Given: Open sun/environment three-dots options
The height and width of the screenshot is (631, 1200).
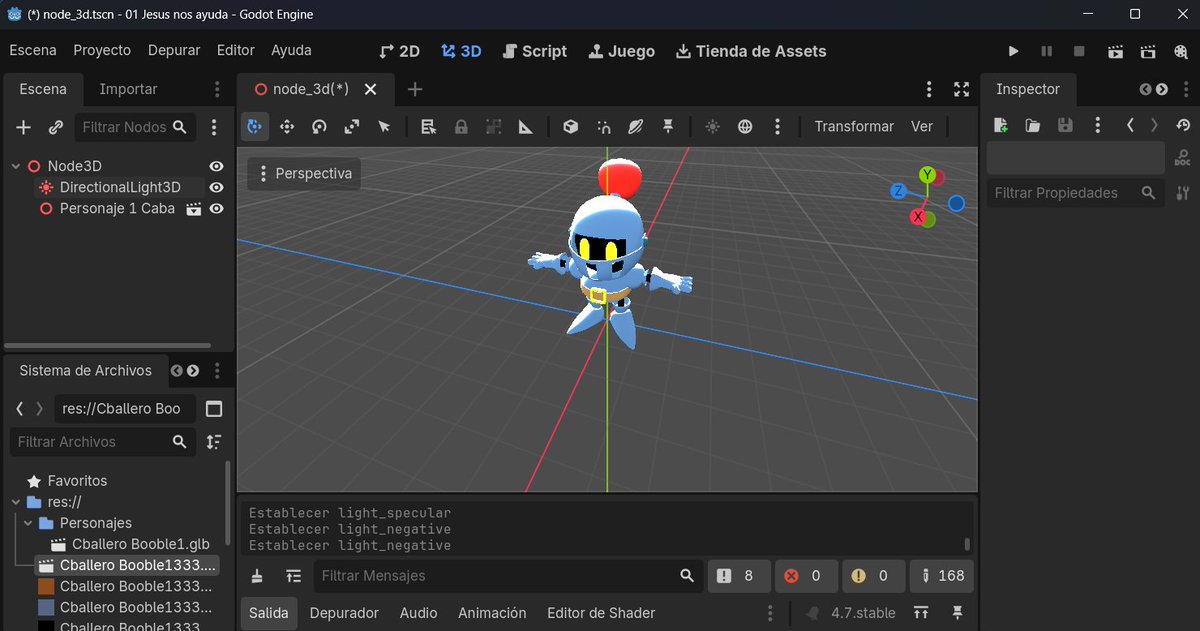Looking at the screenshot, I should (x=778, y=127).
